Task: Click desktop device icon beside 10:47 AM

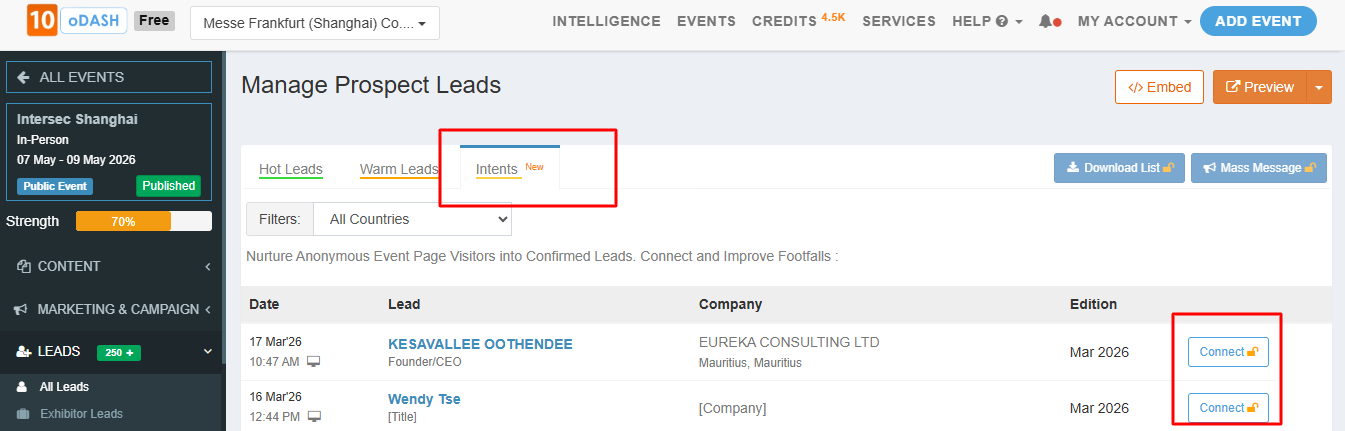Action: [314, 361]
